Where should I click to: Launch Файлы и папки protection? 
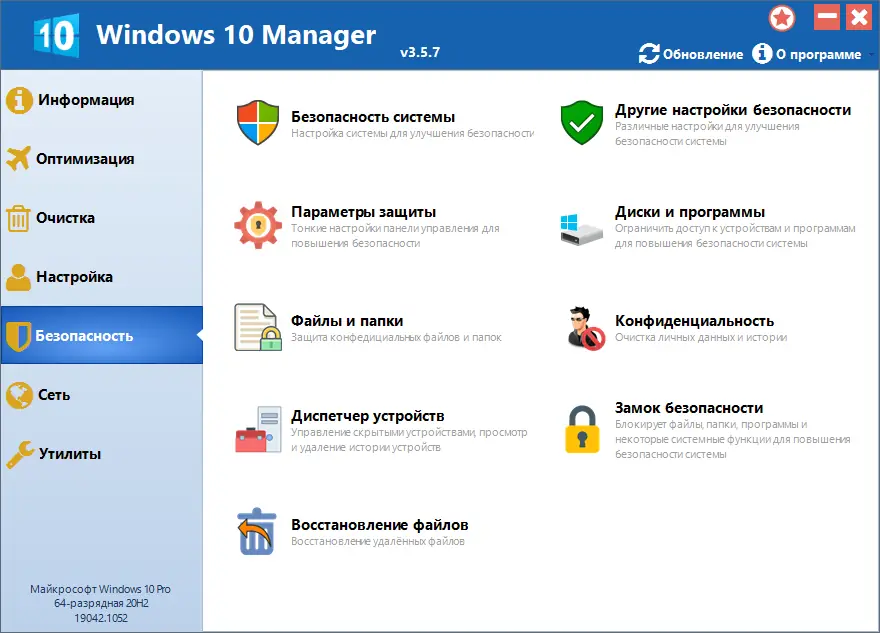(x=347, y=321)
